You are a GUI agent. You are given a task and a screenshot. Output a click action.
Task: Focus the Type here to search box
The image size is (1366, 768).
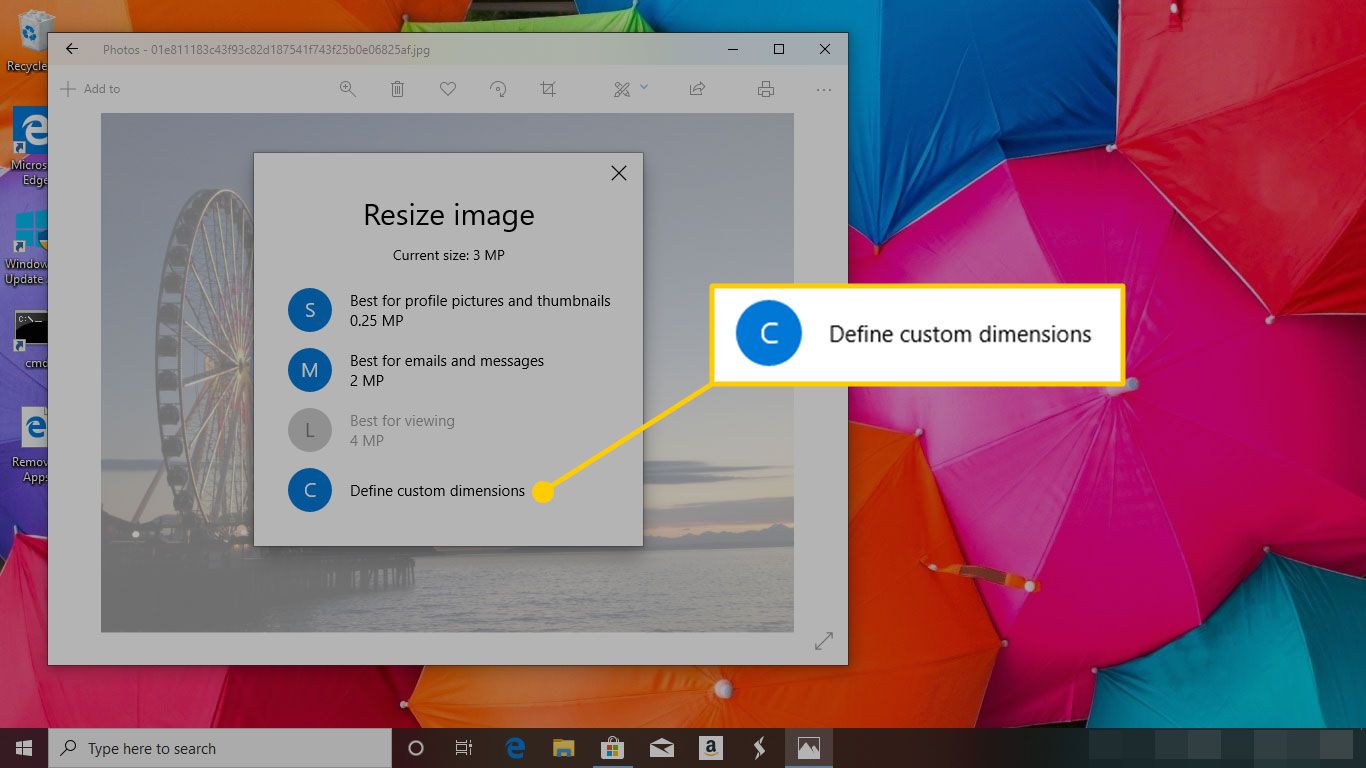(x=220, y=748)
